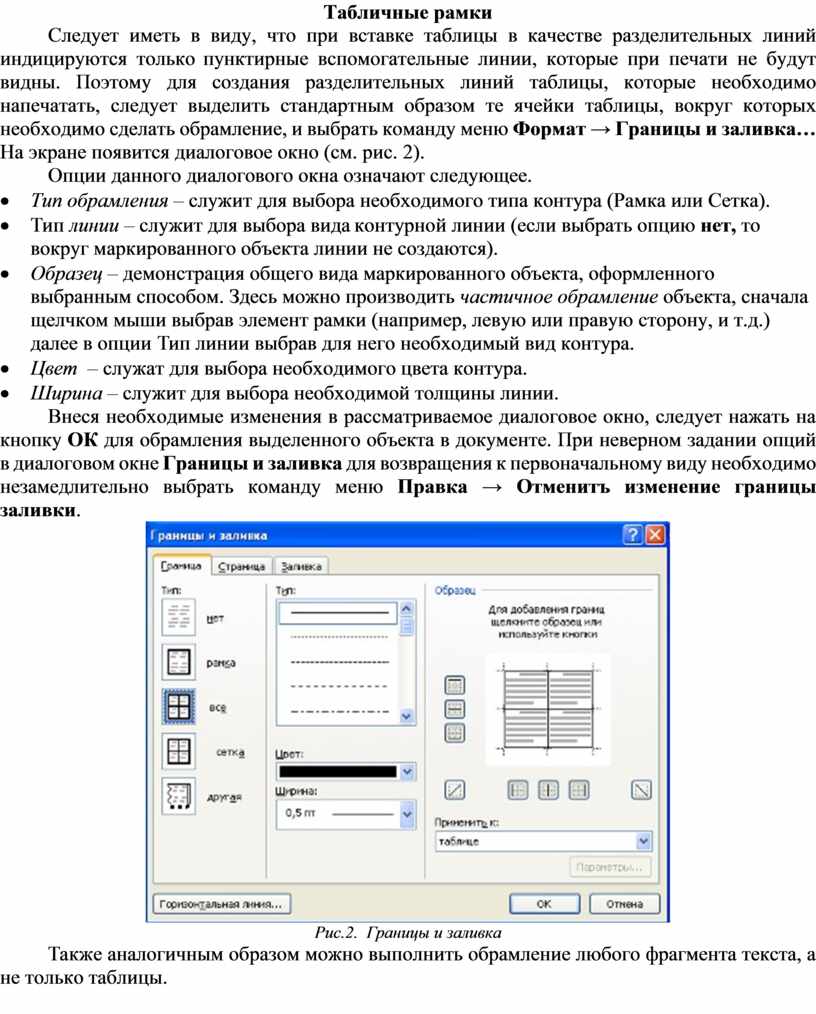
Task: Toggle the diagonal up border button
Action: (x=455, y=790)
